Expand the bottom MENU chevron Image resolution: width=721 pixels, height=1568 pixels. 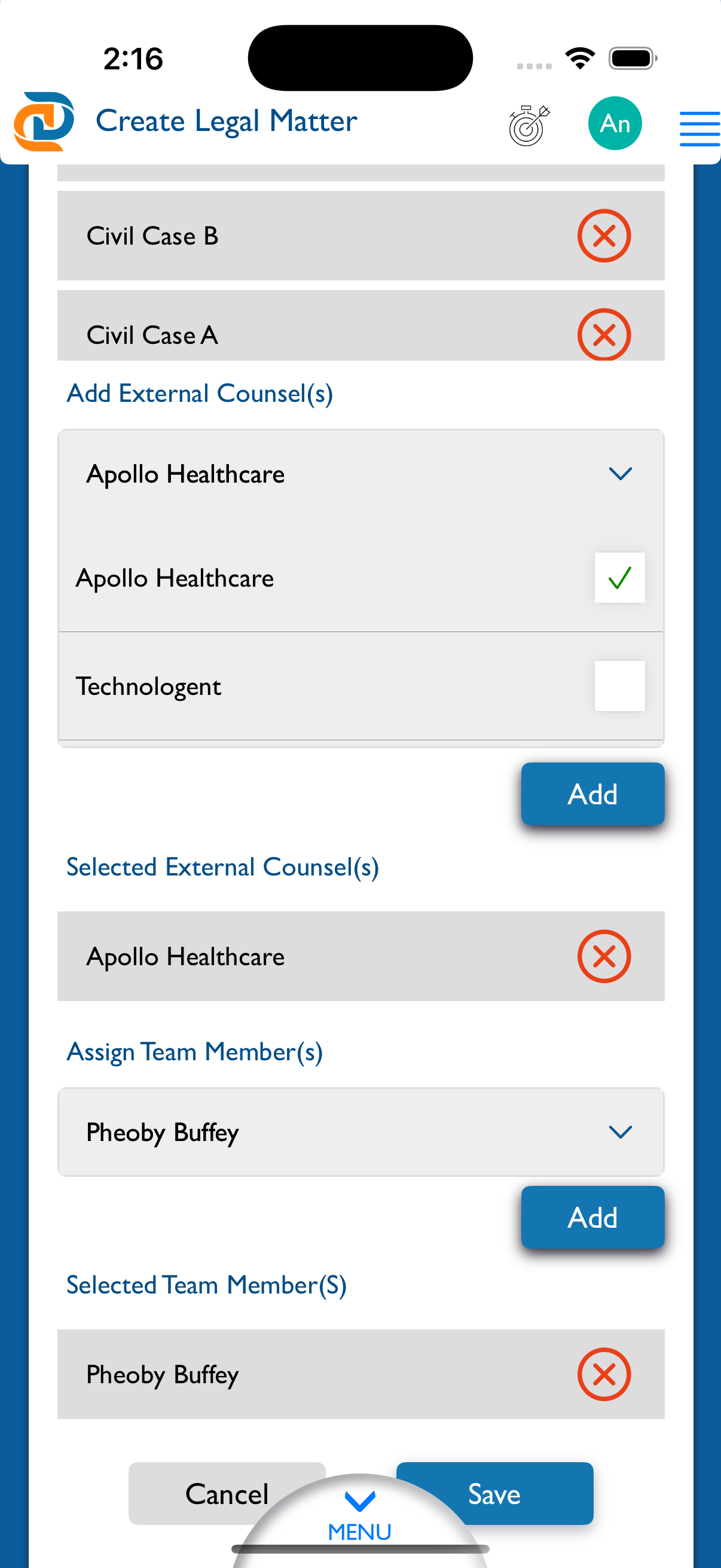pyautogui.click(x=359, y=1500)
